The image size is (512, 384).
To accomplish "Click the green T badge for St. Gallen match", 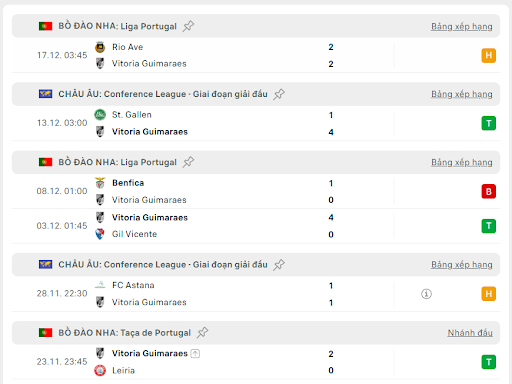I will tap(488, 123).
